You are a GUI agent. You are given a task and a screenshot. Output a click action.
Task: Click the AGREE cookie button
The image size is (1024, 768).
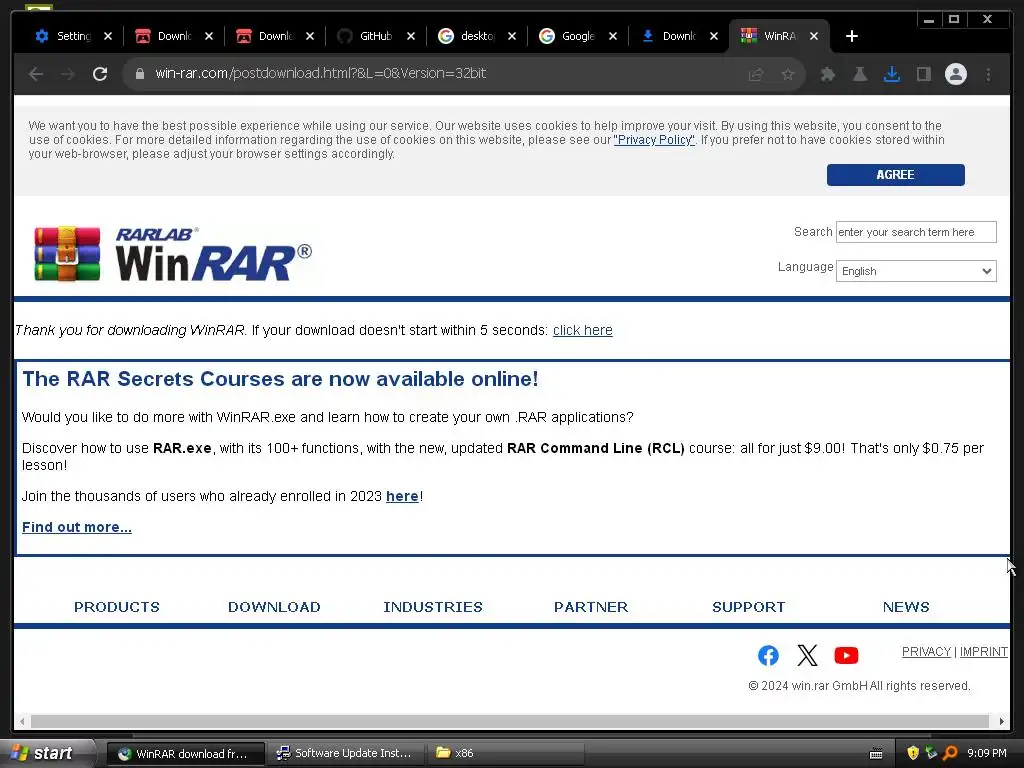coord(895,175)
